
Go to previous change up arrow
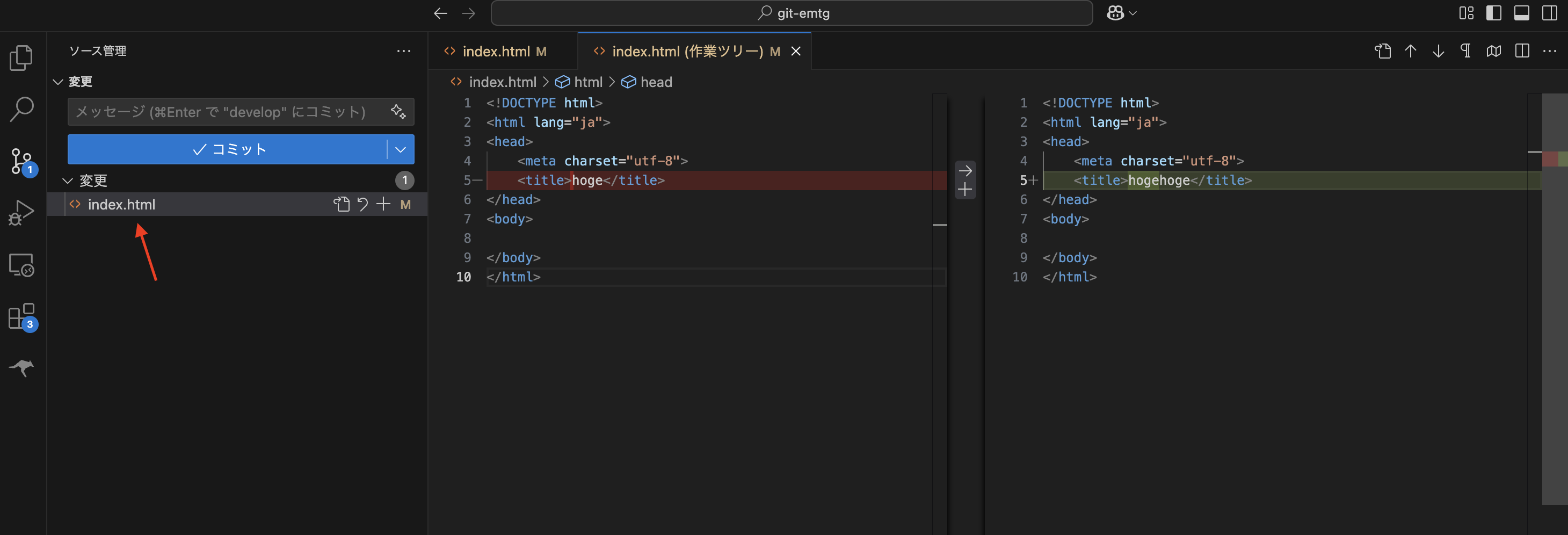[1410, 51]
